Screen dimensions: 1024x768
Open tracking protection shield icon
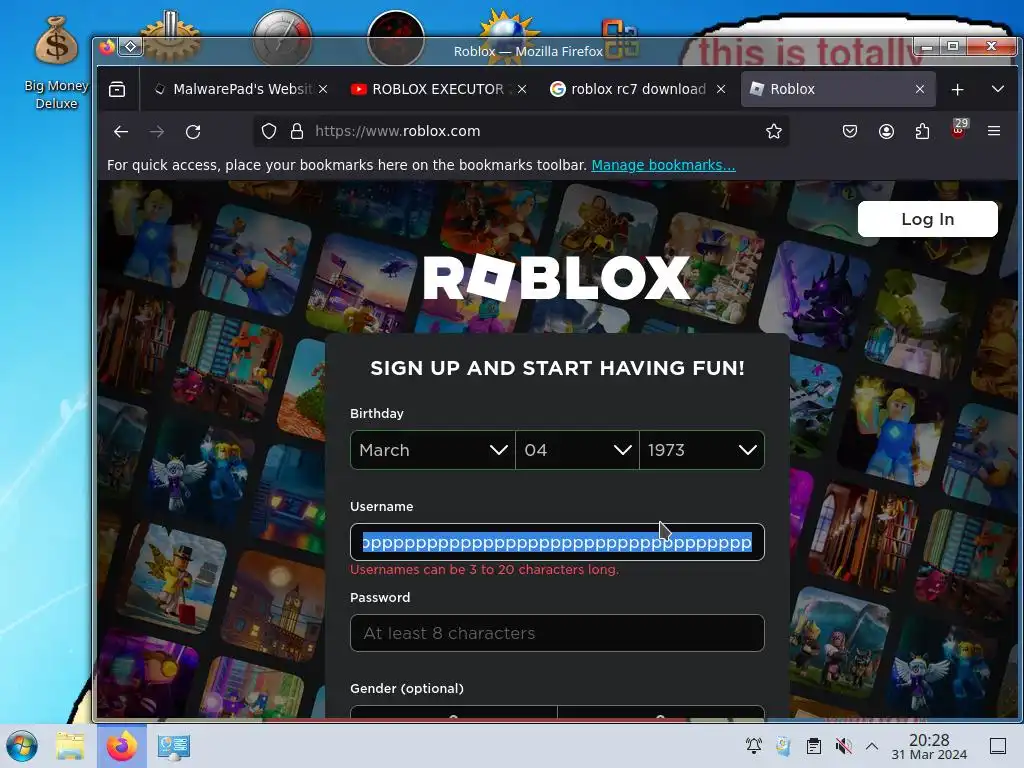tap(268, 131)
